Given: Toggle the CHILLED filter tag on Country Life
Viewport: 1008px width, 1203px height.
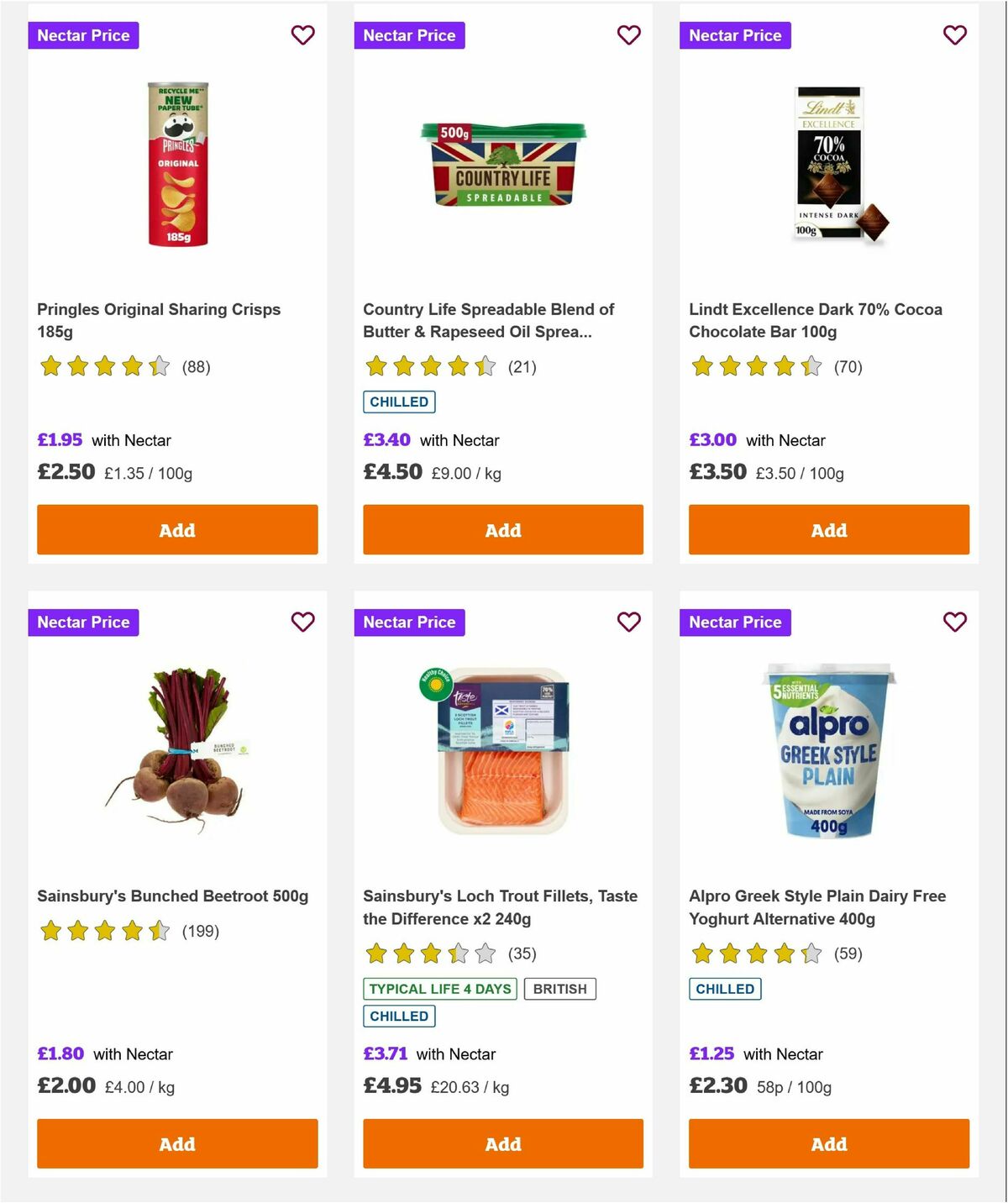Looking at the screenshot, I should coord(399,402).
